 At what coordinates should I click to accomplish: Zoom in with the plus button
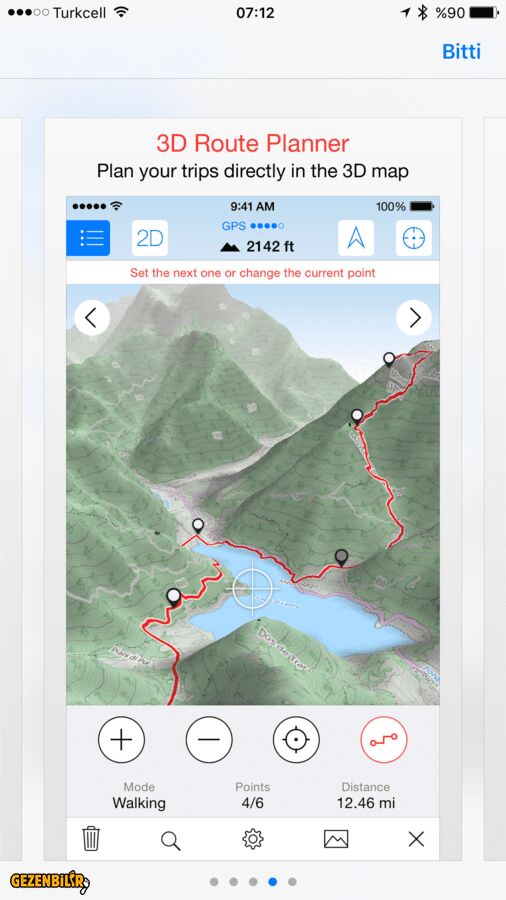click(x=121, y=740)
